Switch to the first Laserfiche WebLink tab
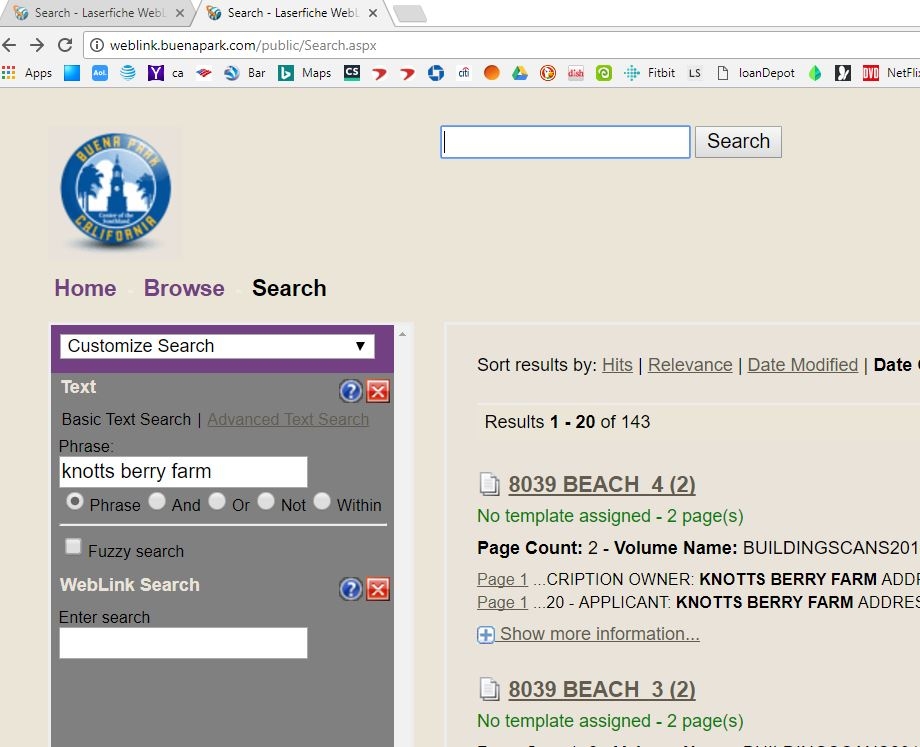This screenshot has height=747, width=920. pyautogui.click(x=97, y=13)
